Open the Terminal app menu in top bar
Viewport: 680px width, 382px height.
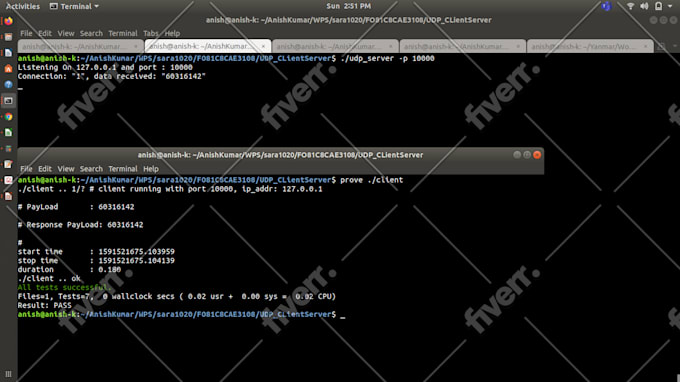[x=74, y=6]
